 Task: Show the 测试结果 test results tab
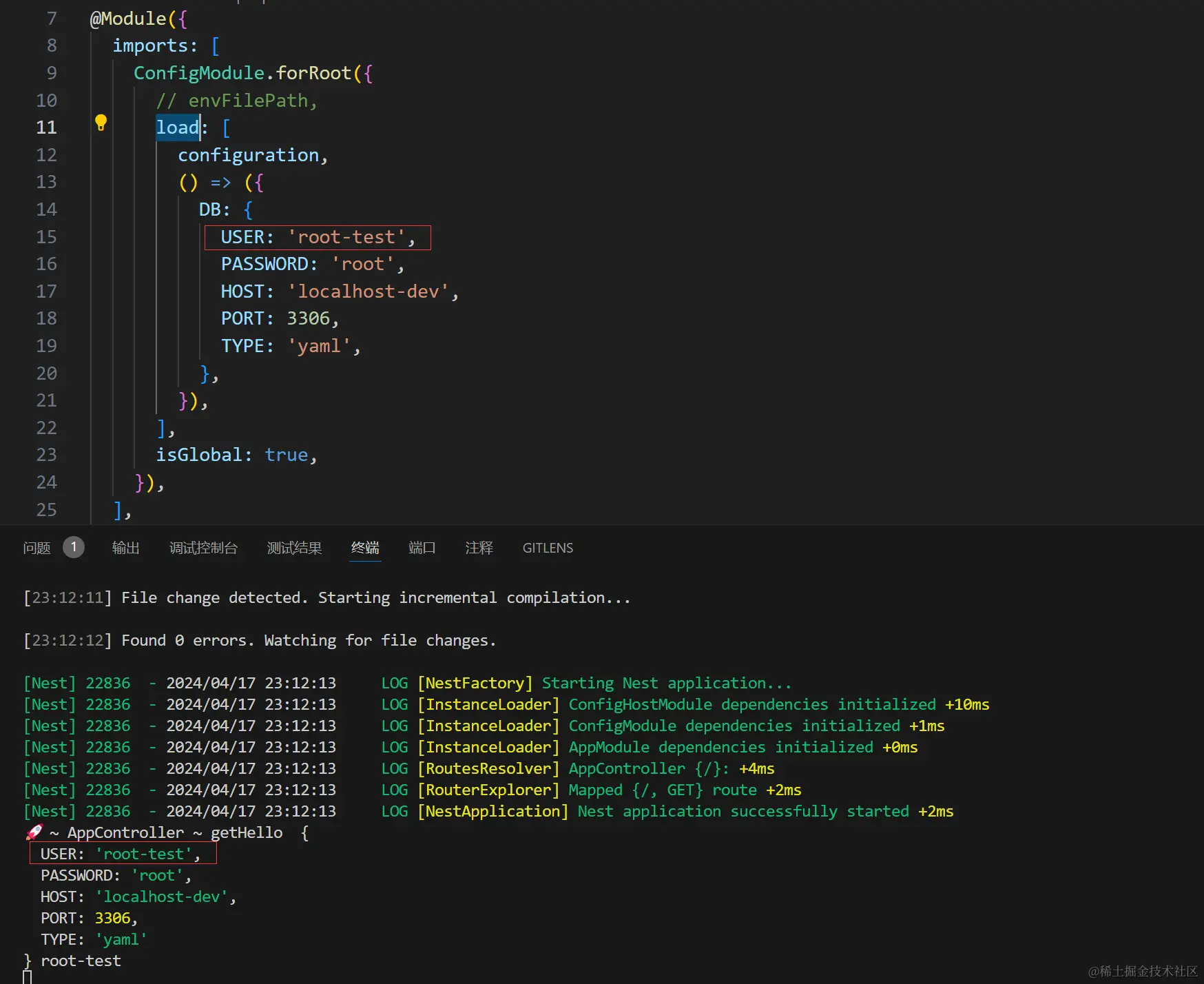[x=295, y=548]
